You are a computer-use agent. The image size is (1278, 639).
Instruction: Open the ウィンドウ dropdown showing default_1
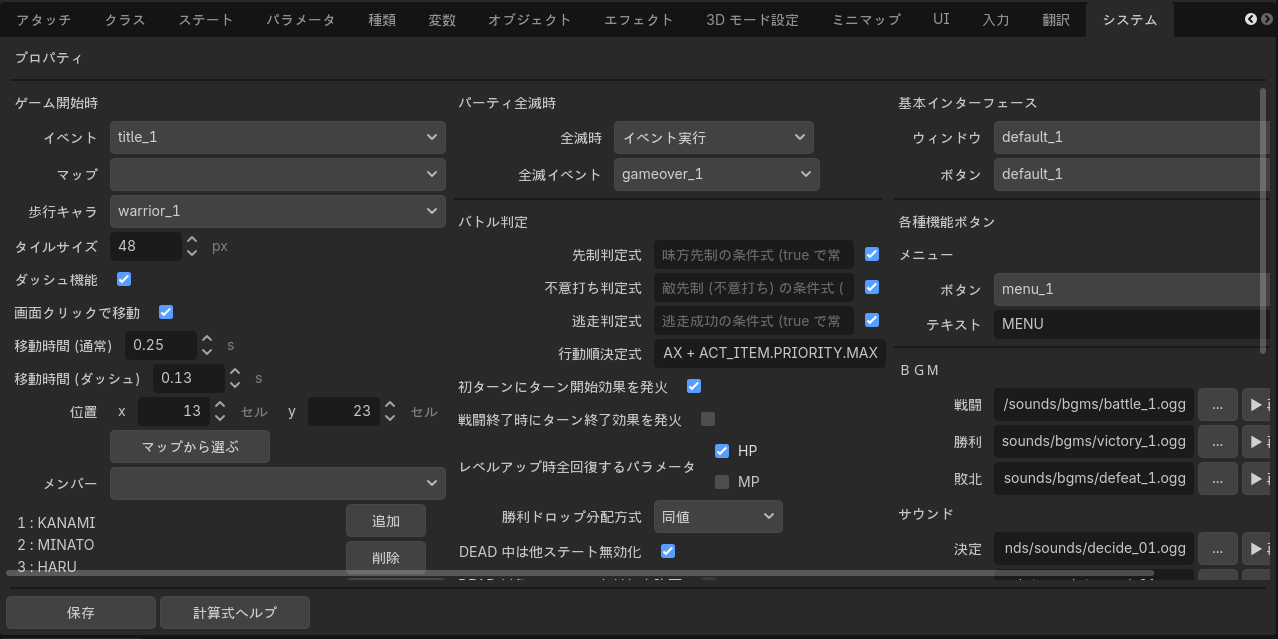[1132, 137]
